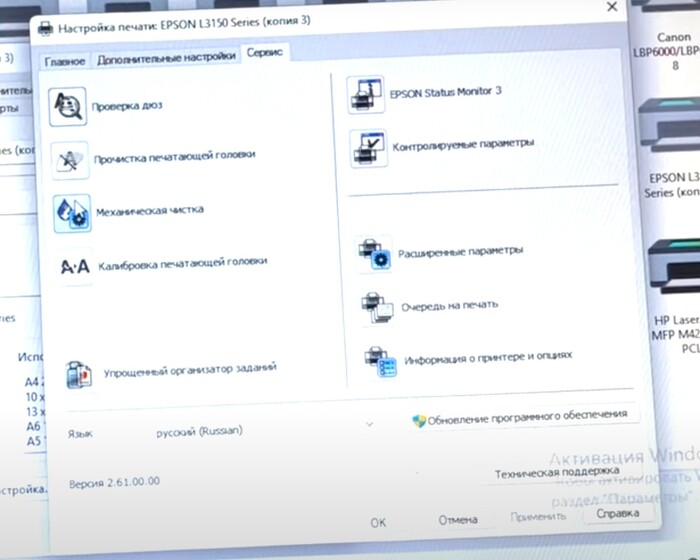The width and height of the screenshot is (700, 560).
Task: Click the EPSON Status Monitor 3 label
Action: pyautogui.click(x=446, y=92)
